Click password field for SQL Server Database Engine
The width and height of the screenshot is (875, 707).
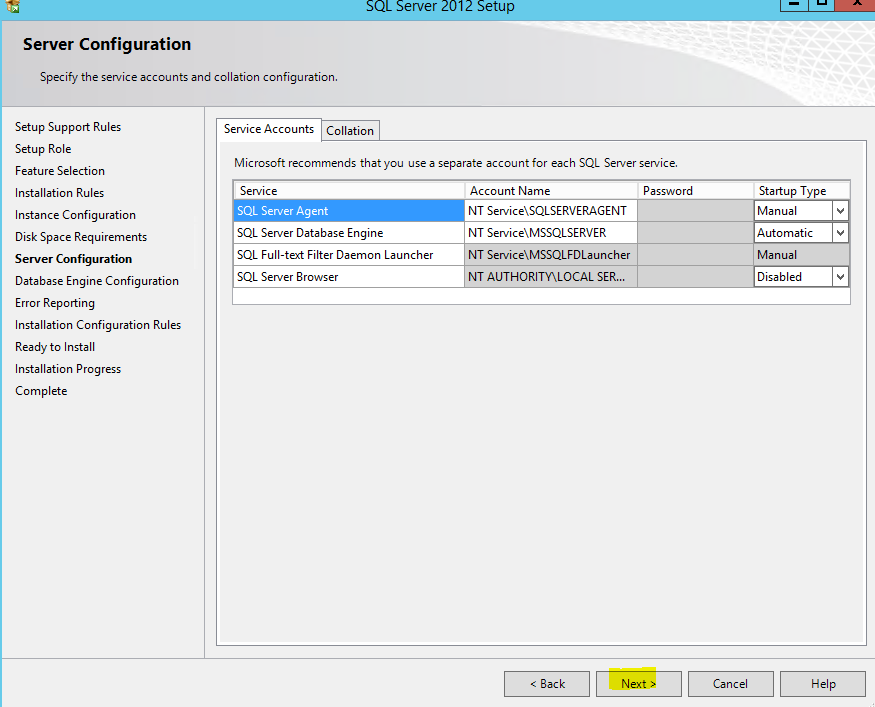[x=695, y=233]
